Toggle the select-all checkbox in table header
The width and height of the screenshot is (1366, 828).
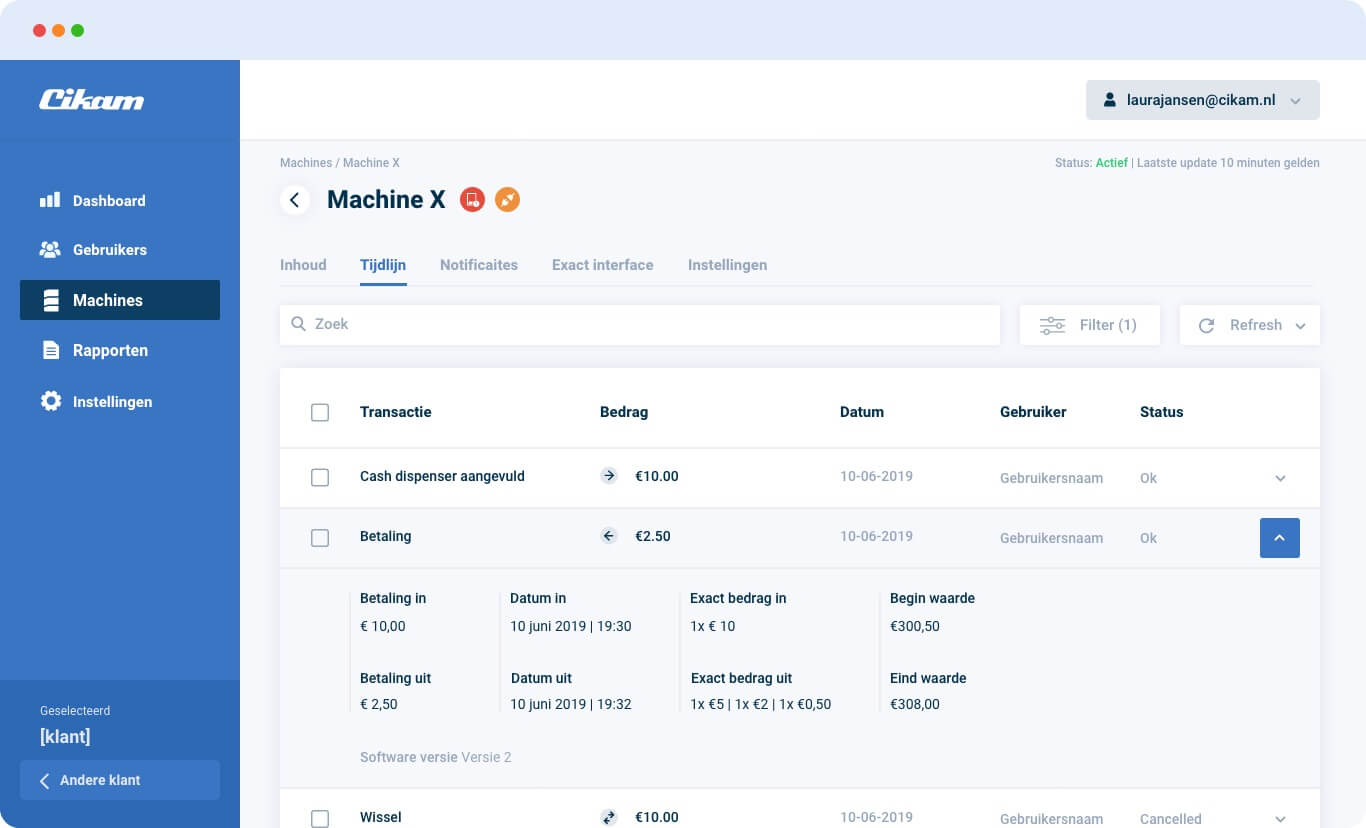pos(320,412)
